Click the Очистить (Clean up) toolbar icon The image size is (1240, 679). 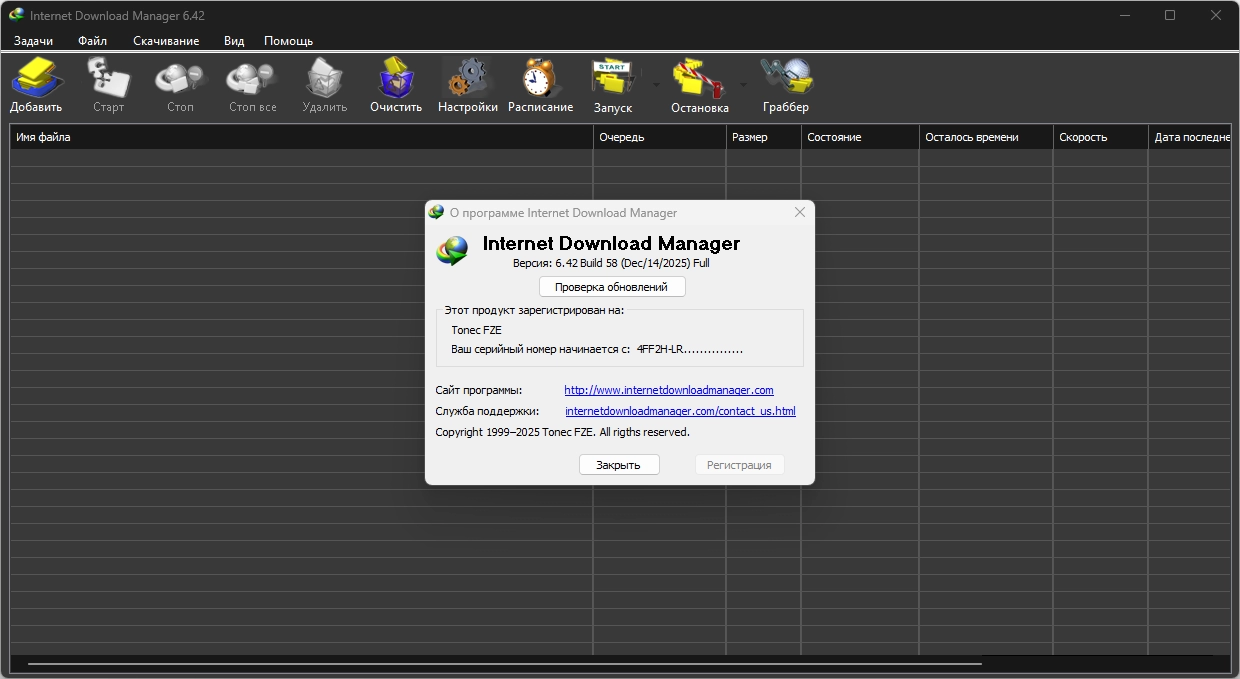coord(396,84)
